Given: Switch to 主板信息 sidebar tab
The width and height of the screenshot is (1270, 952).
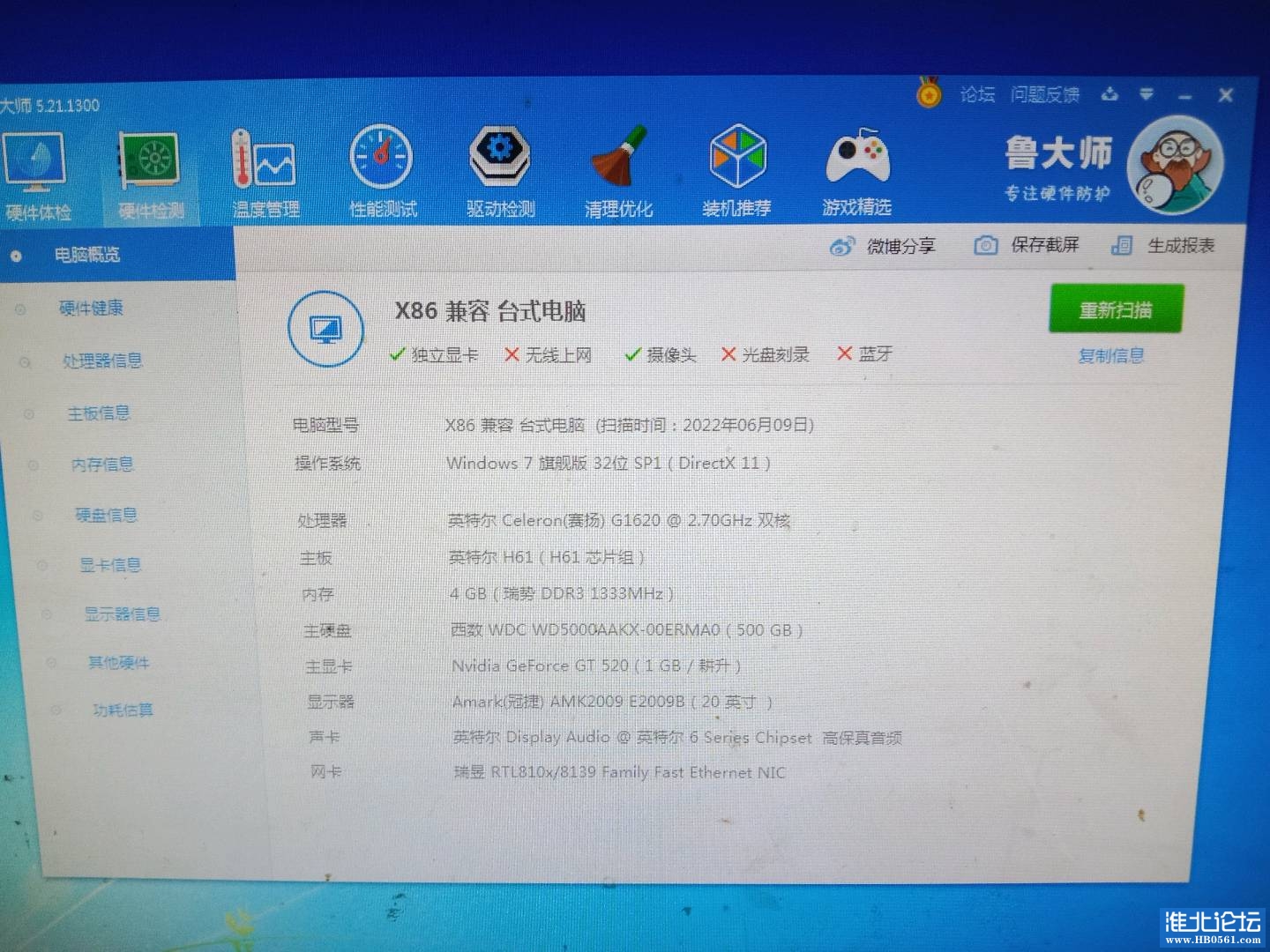Looking at the screenshot, I should 98,413.
